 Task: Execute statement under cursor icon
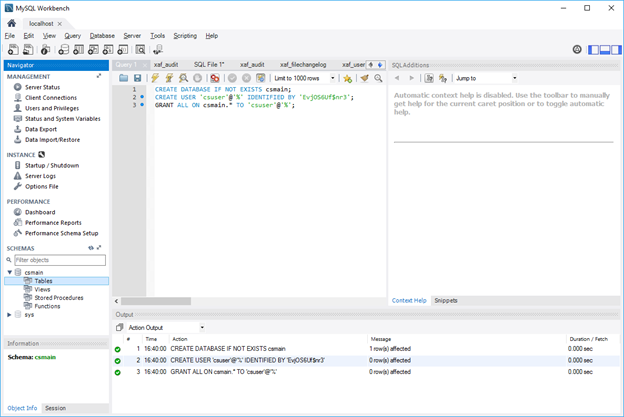tap(169, 78)
